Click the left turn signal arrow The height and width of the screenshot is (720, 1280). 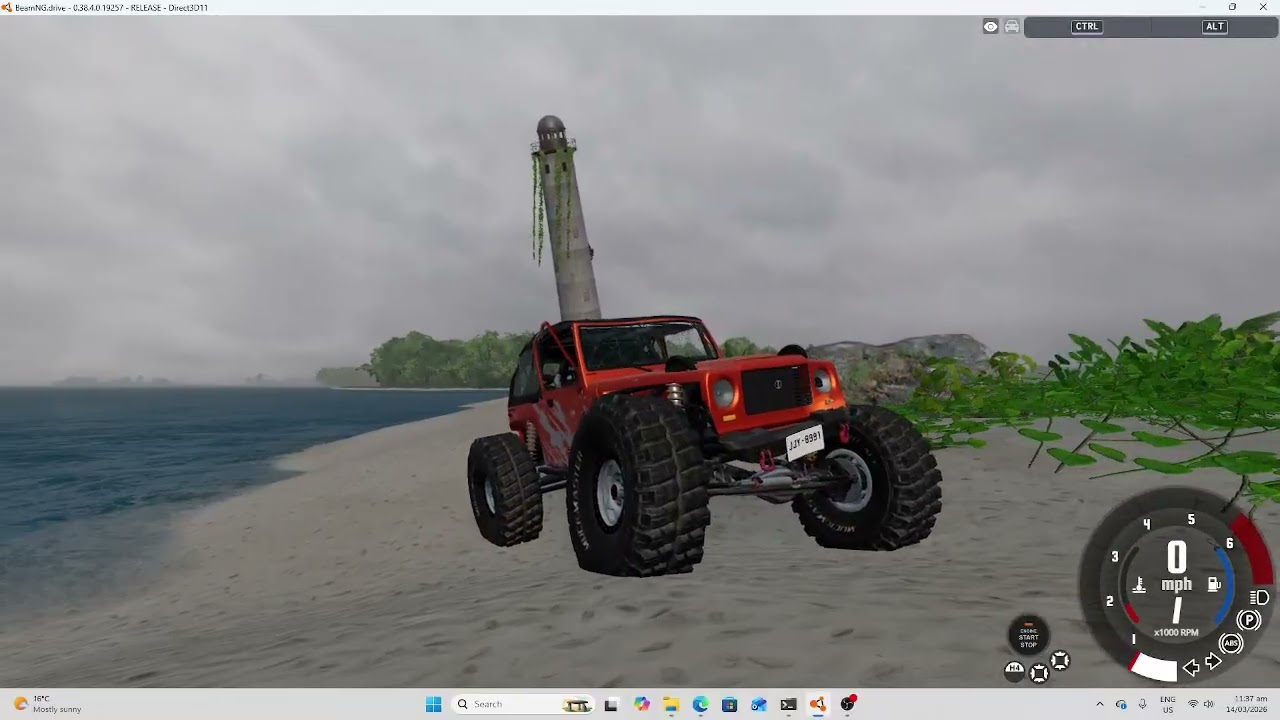point(1191,668)
